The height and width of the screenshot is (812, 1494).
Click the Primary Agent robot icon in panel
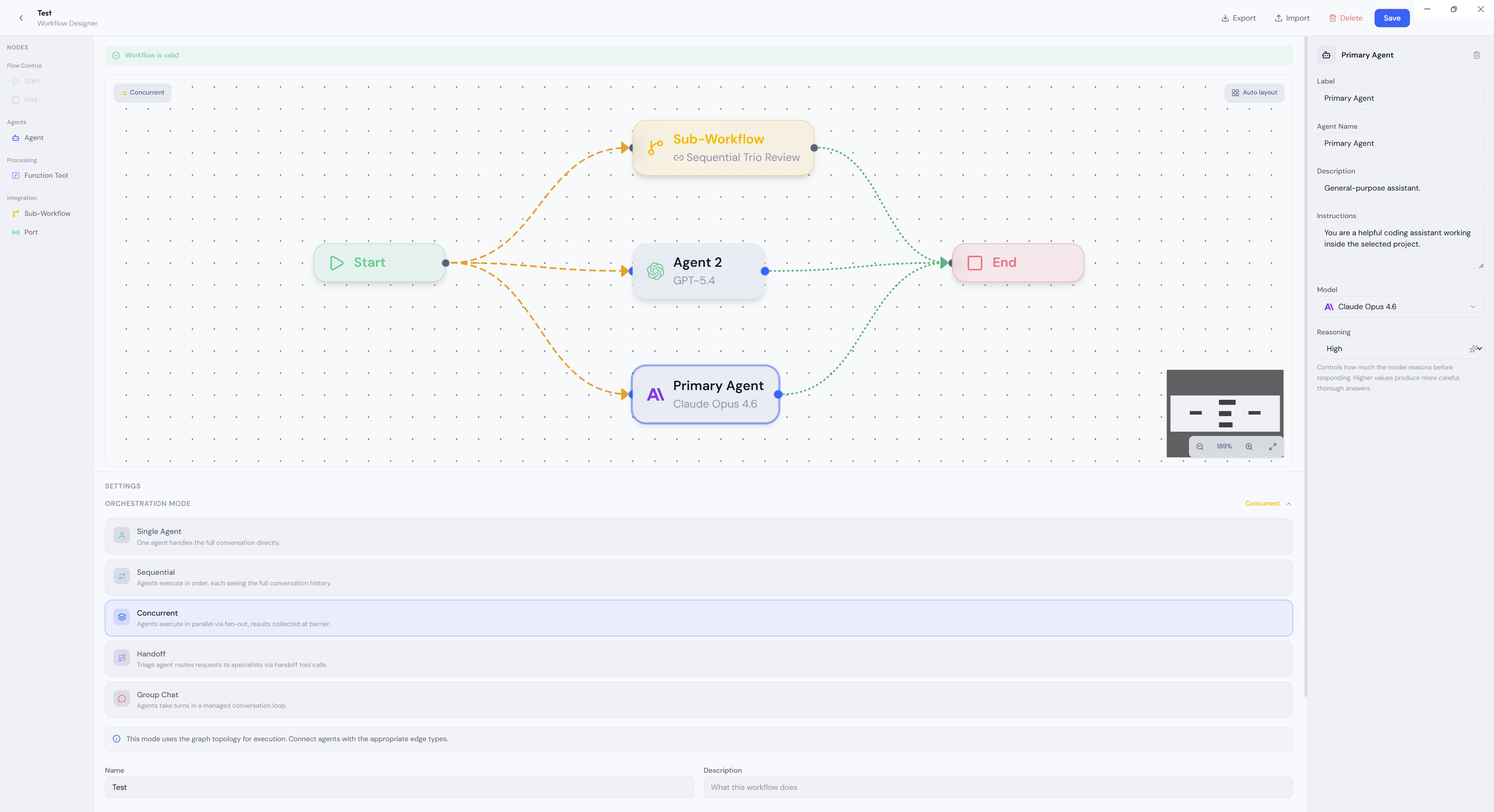pyautogui.click(x=1326, y=56)
